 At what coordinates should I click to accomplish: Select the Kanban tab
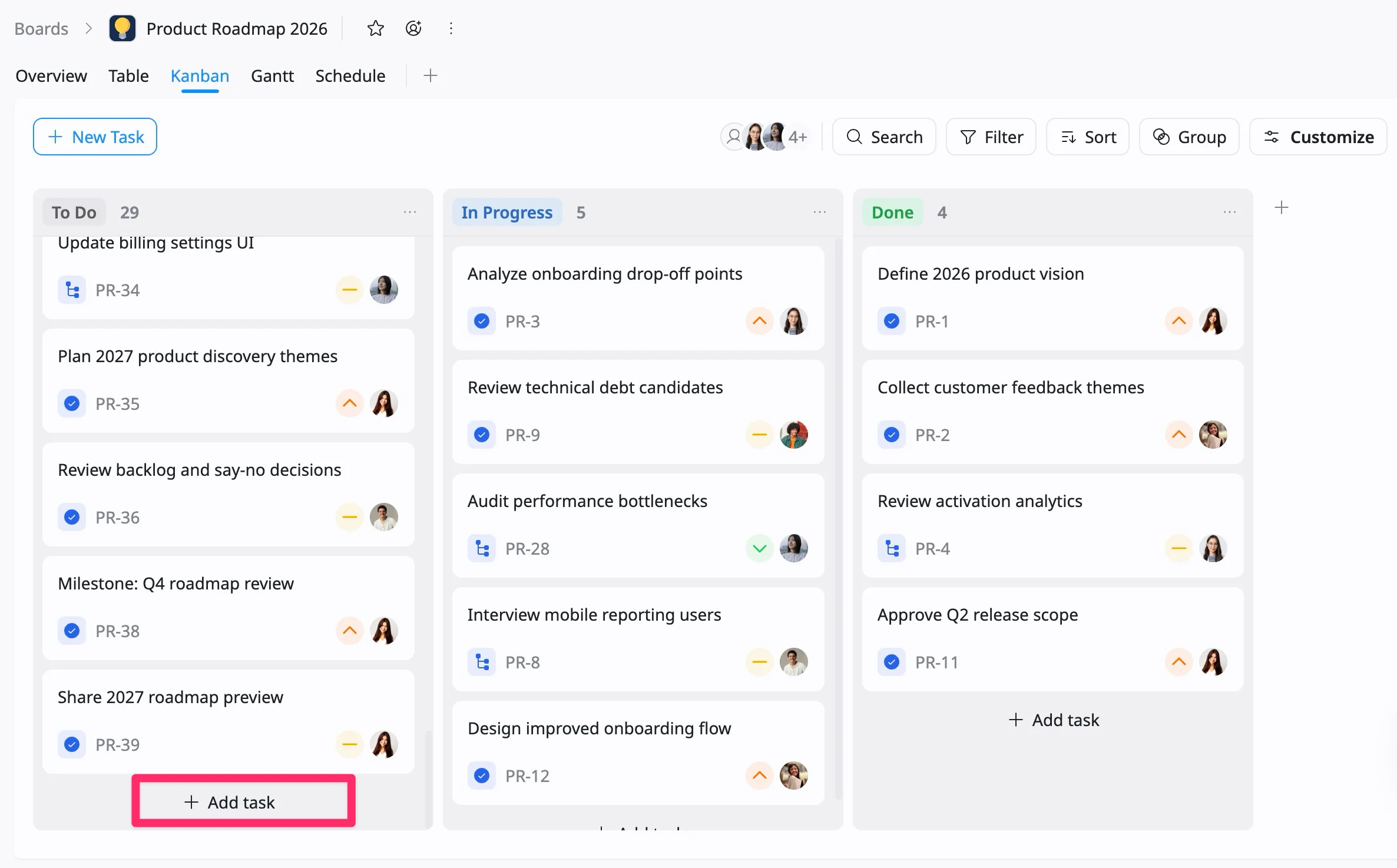point(200,76)
